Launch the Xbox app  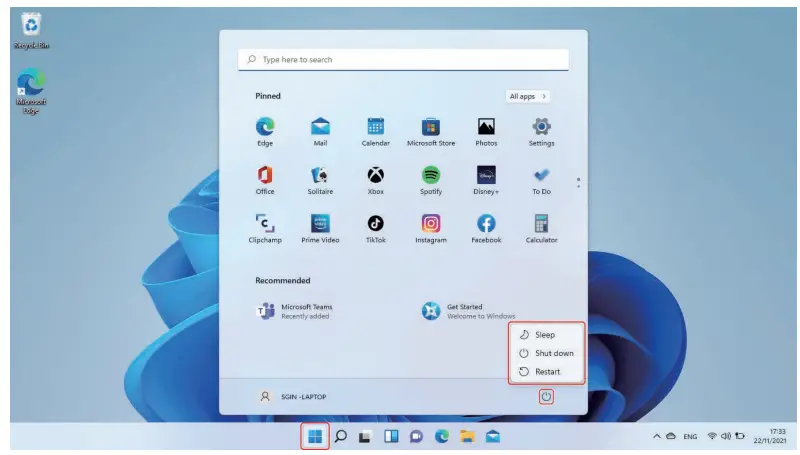click(376, 180)
